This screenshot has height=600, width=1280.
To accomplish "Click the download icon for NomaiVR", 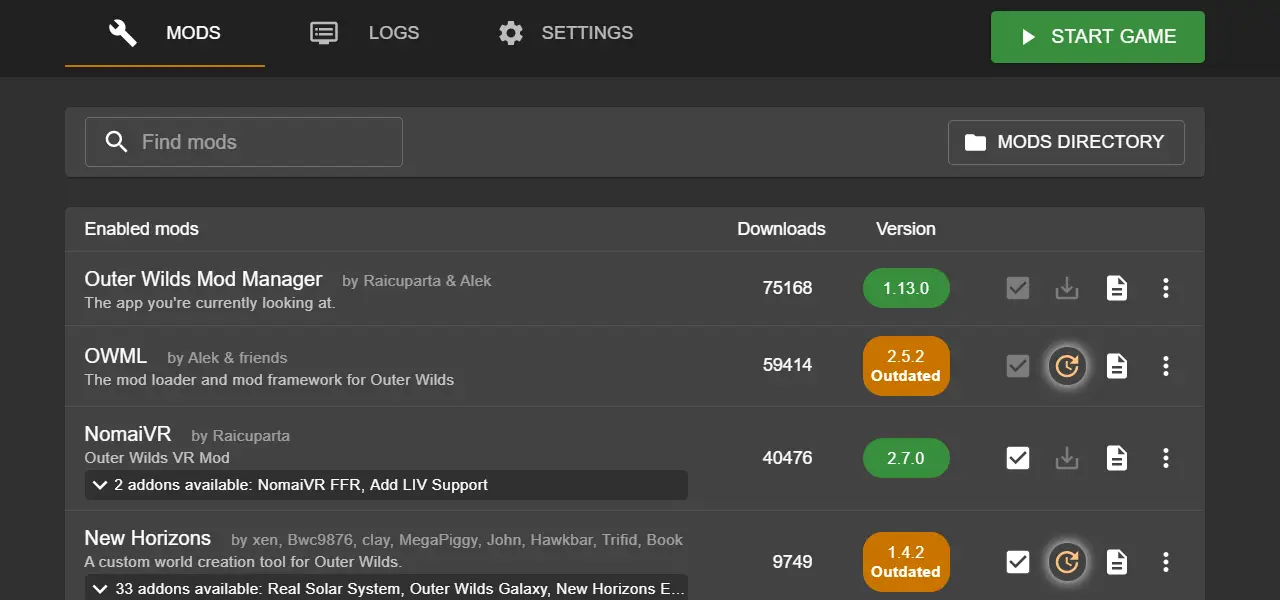I will [x=1067, y=458].
